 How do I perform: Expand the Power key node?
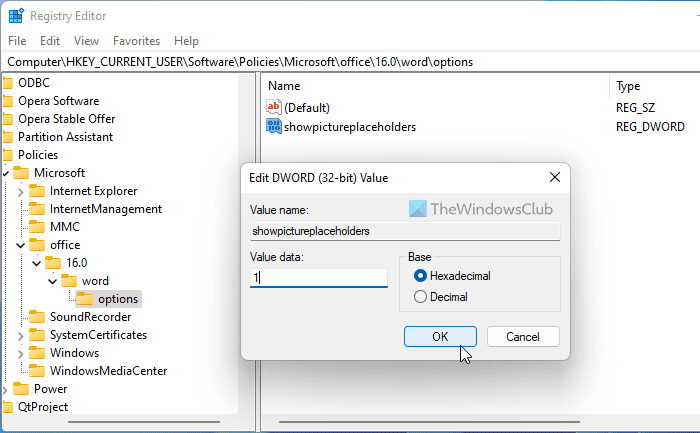[5, 390]
